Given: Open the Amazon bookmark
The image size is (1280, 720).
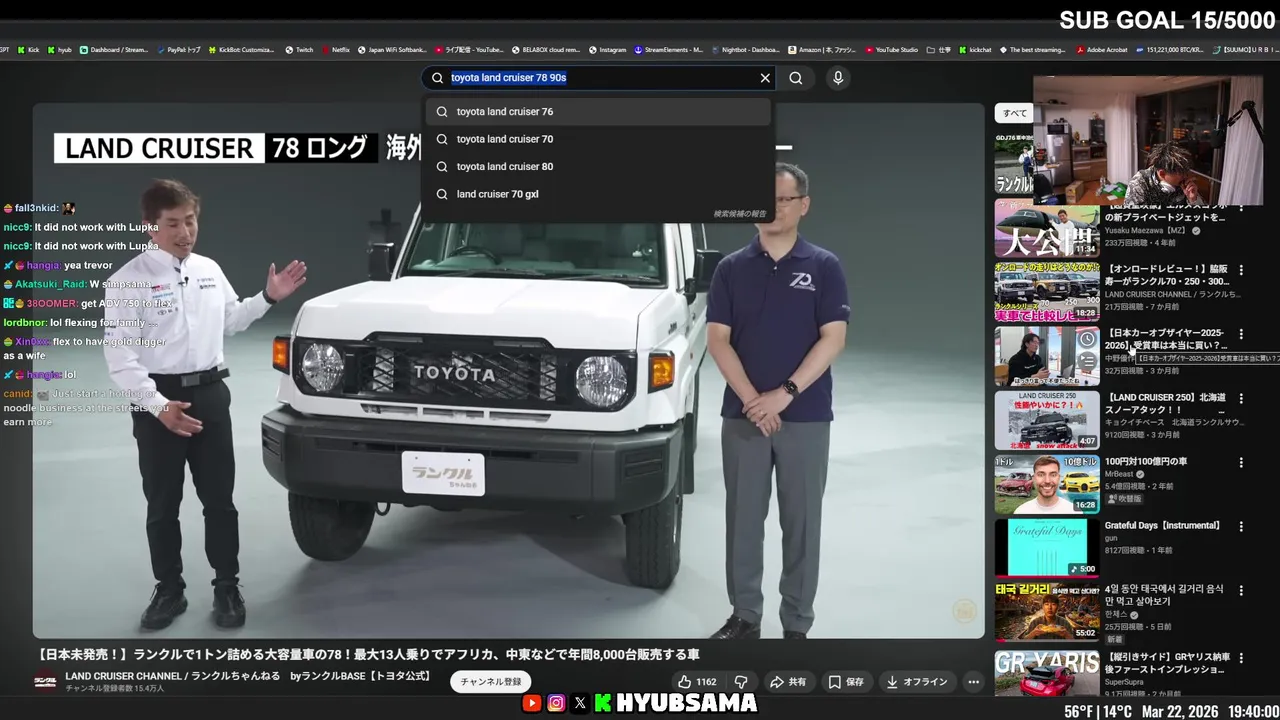Looking at the screenshot, I should coord(822,49).
